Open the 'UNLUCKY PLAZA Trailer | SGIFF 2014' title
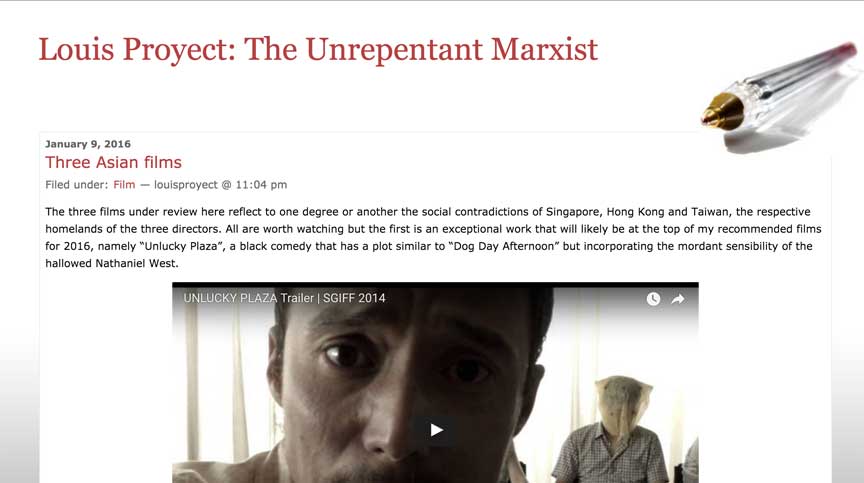 tap(284, 298)
